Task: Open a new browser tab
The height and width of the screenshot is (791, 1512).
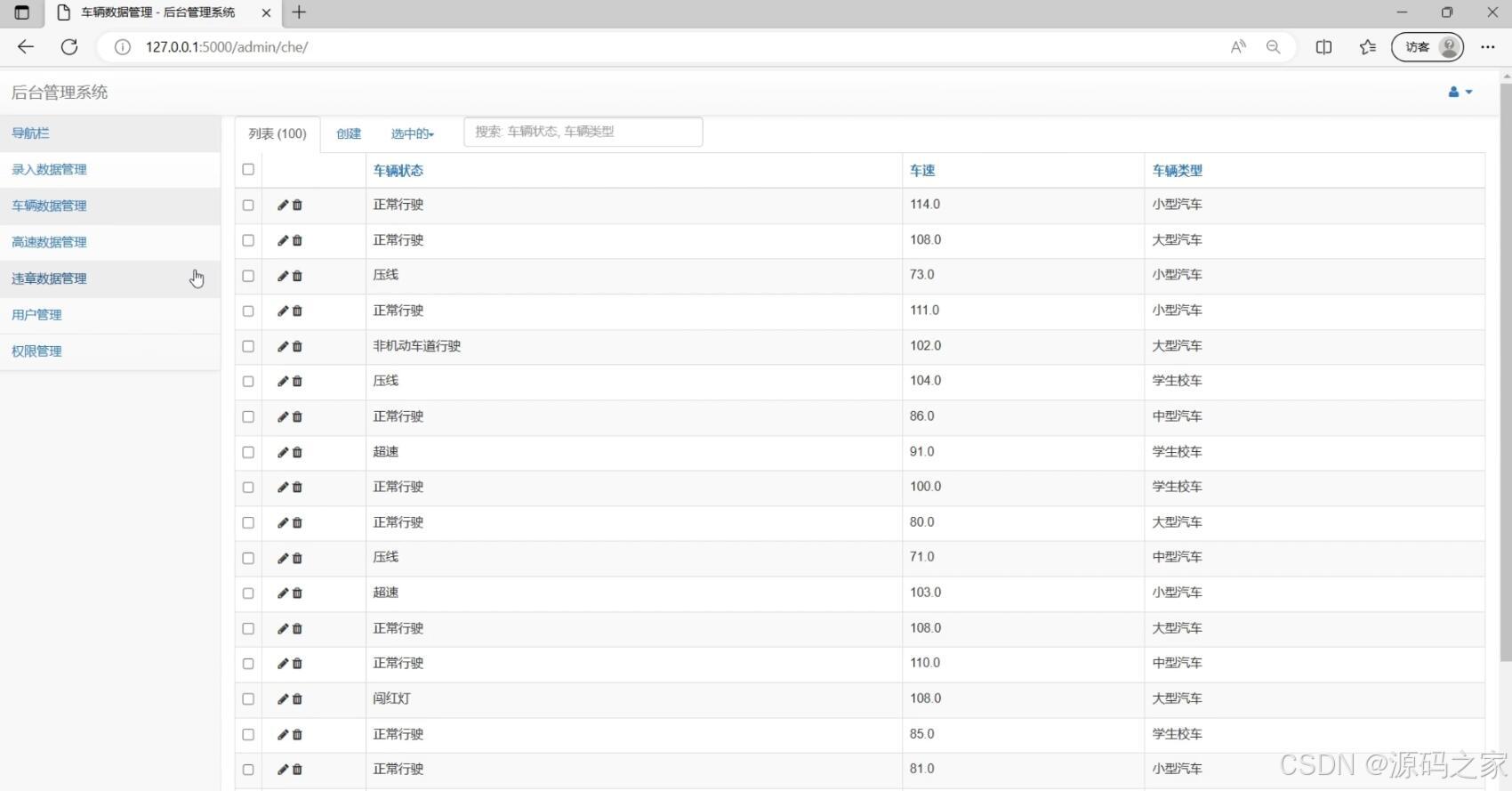Action: point(299,12)
